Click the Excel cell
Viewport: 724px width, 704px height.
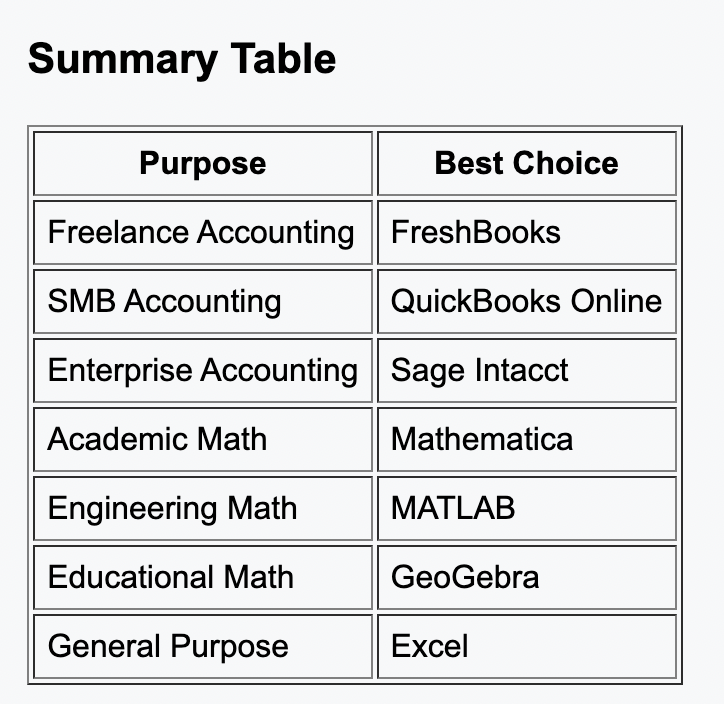coord(527,646)
